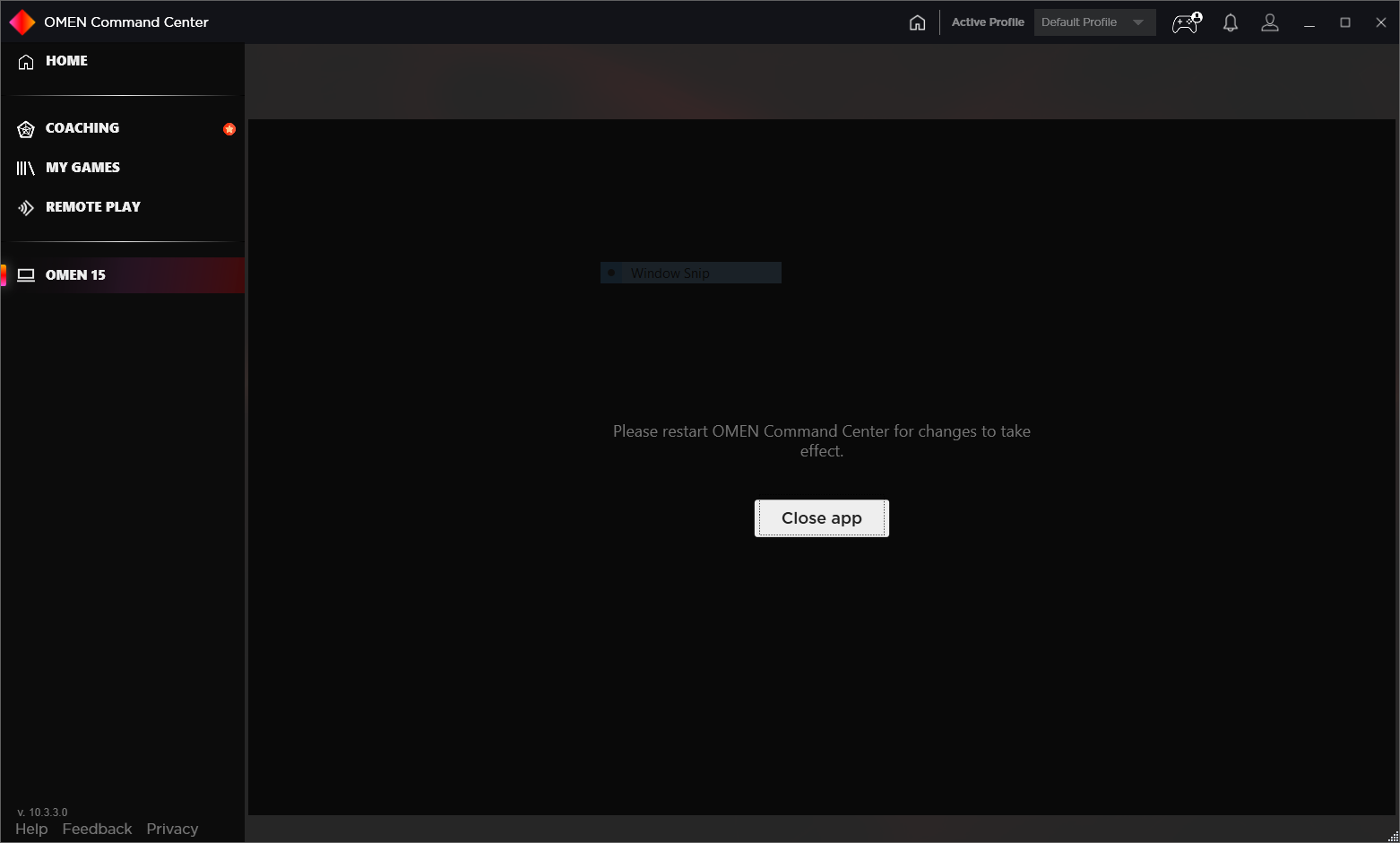Switch to the COACHING section

(82, 128)
